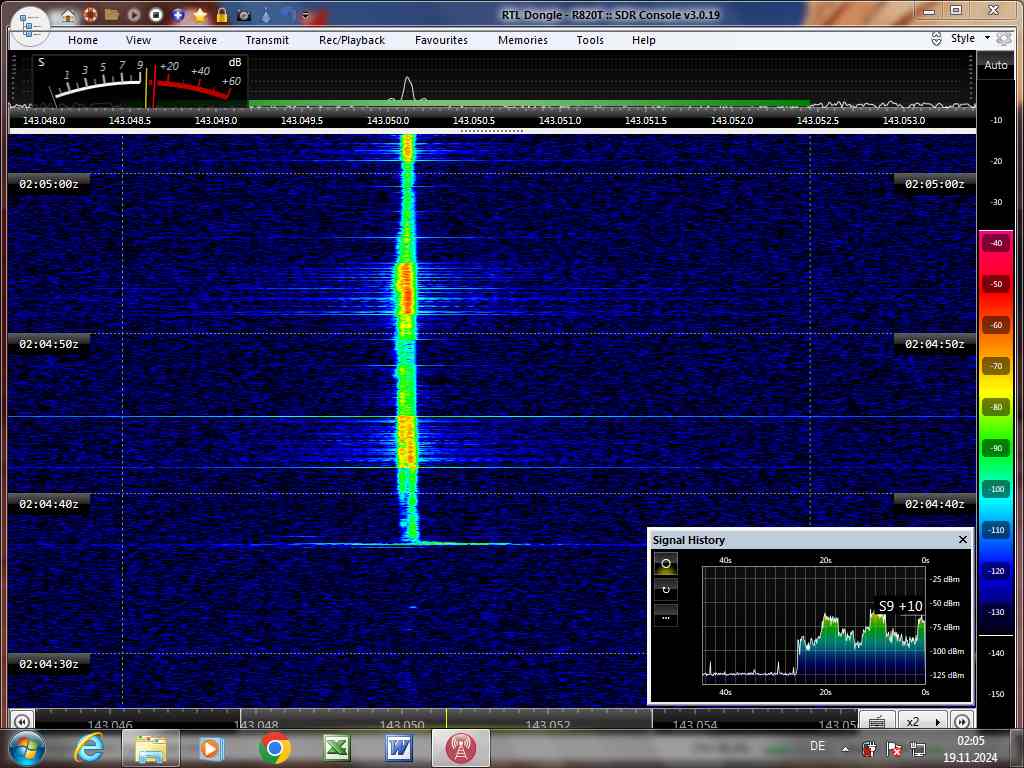Click the camera screenshot icon in title bar
The height and width of the screenshot is (768, 1024).
click(244, 15)
